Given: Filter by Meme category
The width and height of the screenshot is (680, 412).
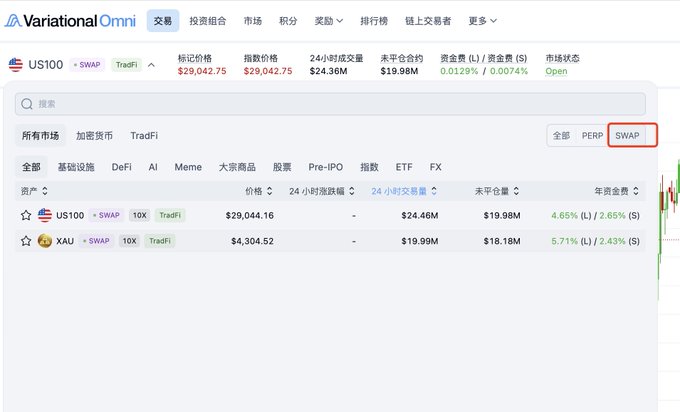Looking at the screenshot, I should (188, 167).
